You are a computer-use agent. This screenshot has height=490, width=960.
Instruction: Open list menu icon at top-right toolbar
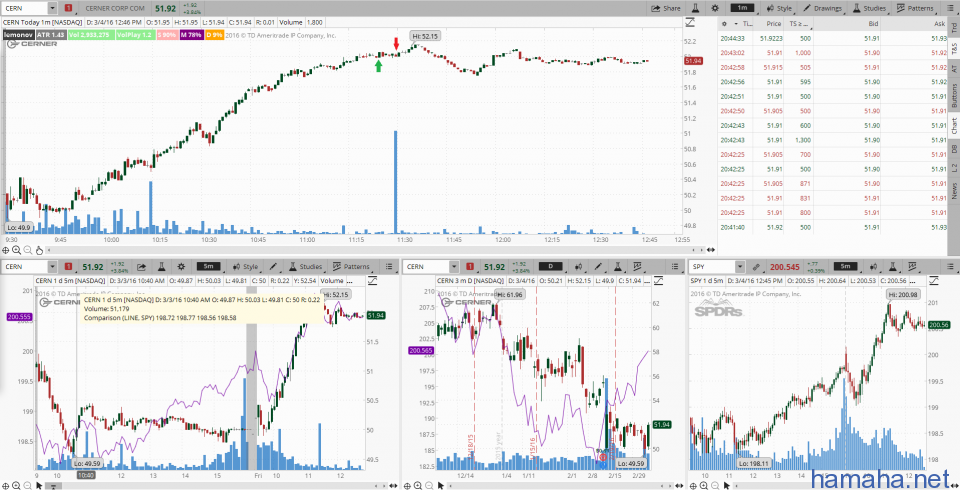pyautogui.click(x=948, y=9)
